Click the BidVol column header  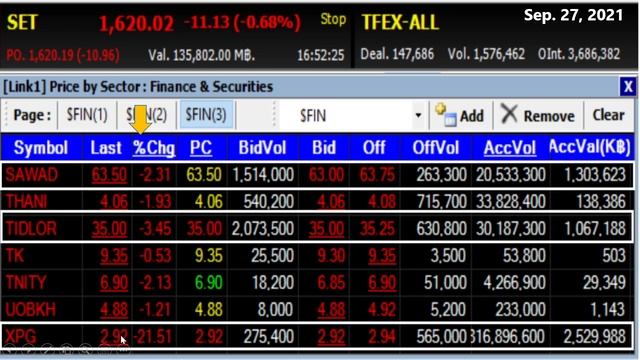click(x=262, y=148)
